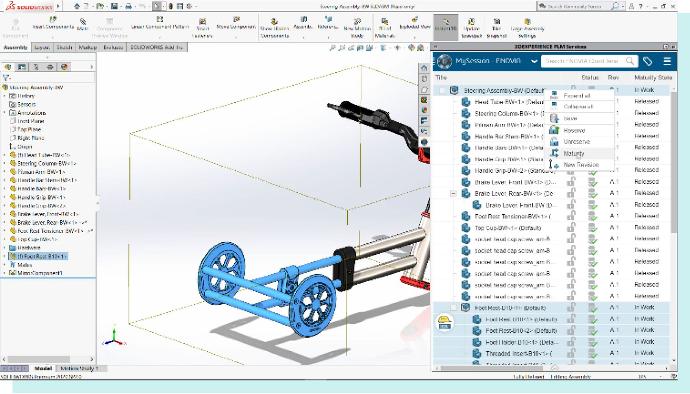
Task: Open the MySession dropdown chevron
Action: click(x=534, y=61)
